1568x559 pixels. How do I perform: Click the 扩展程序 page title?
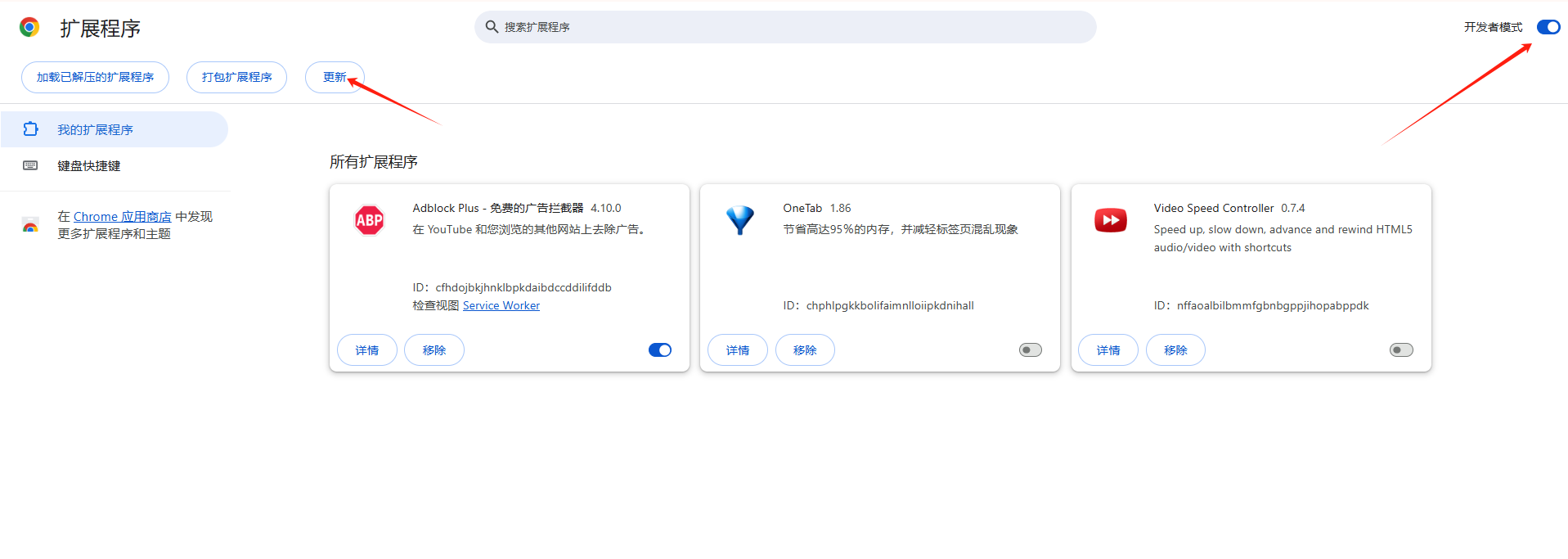click(100, 28)
